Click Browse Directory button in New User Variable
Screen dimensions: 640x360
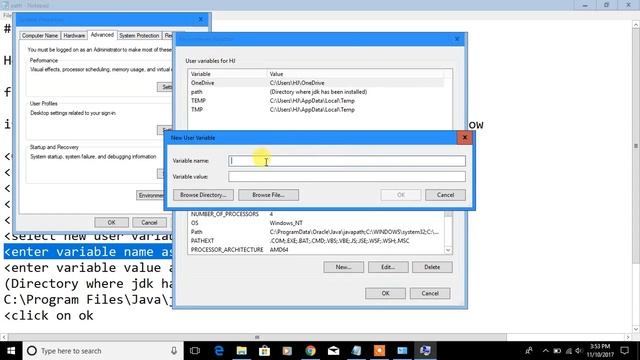coord(203,195)
